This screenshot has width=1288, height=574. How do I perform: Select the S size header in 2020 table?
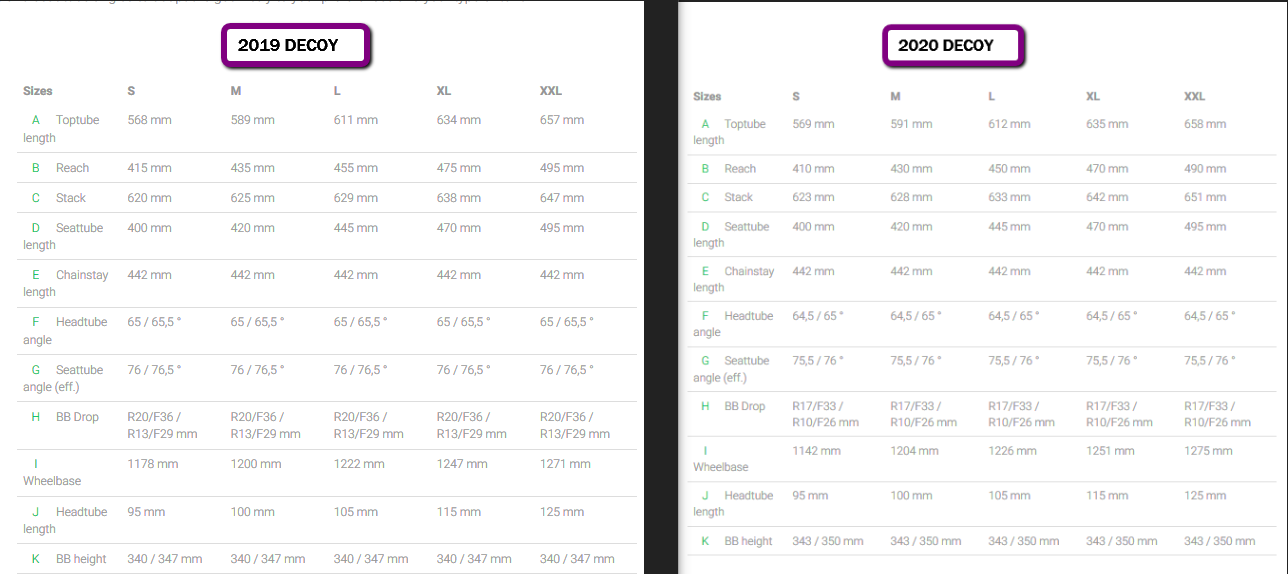(x=796, y=97)
